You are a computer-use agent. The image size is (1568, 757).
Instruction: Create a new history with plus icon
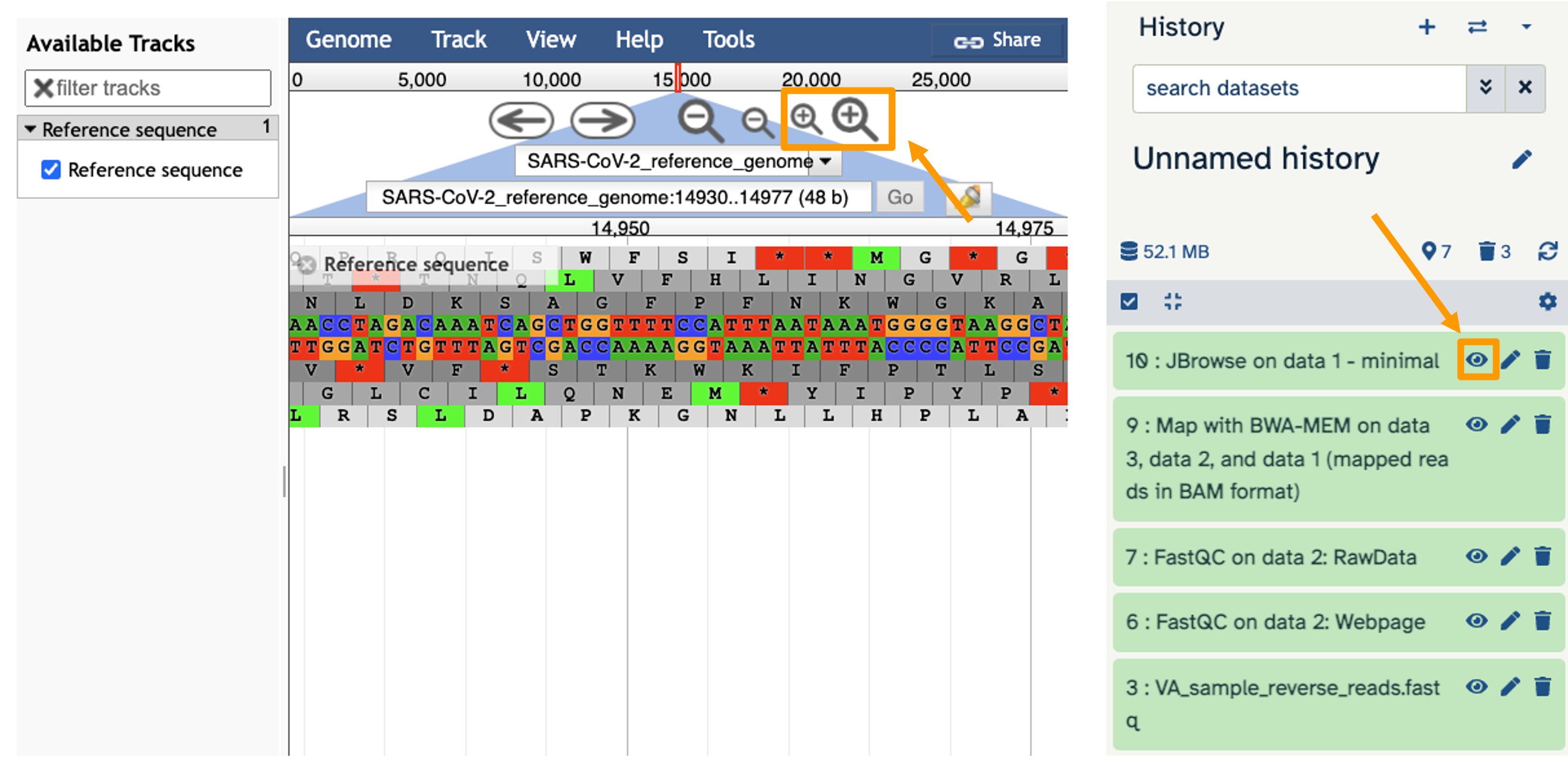(1427, 27)
